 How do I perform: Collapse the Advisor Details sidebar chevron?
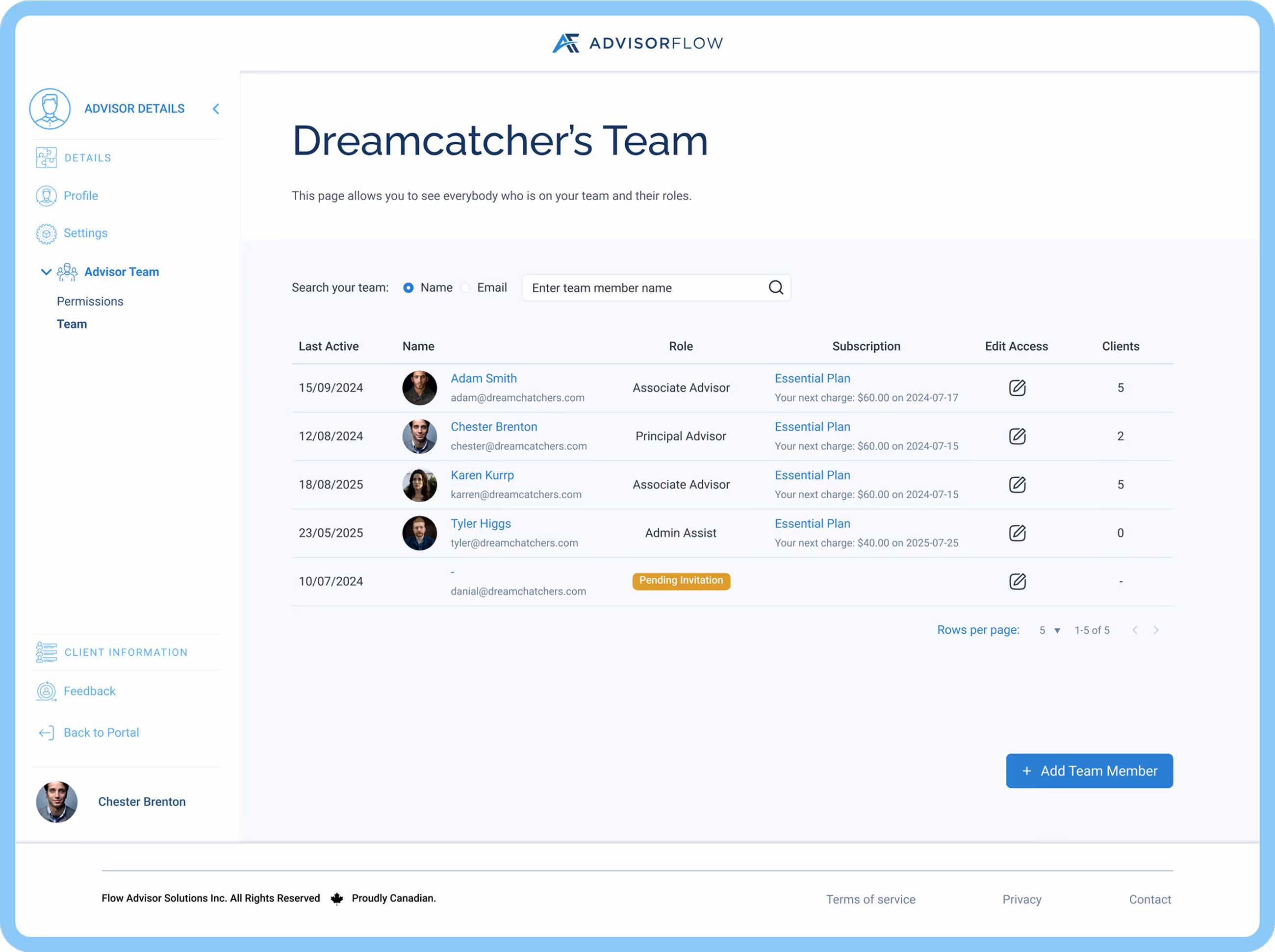216,109
